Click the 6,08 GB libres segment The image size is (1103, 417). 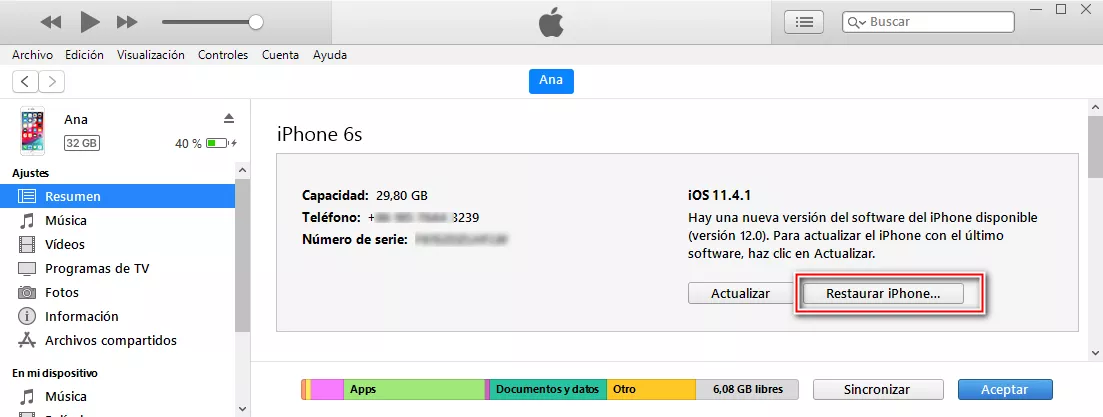tap(748, 390)
